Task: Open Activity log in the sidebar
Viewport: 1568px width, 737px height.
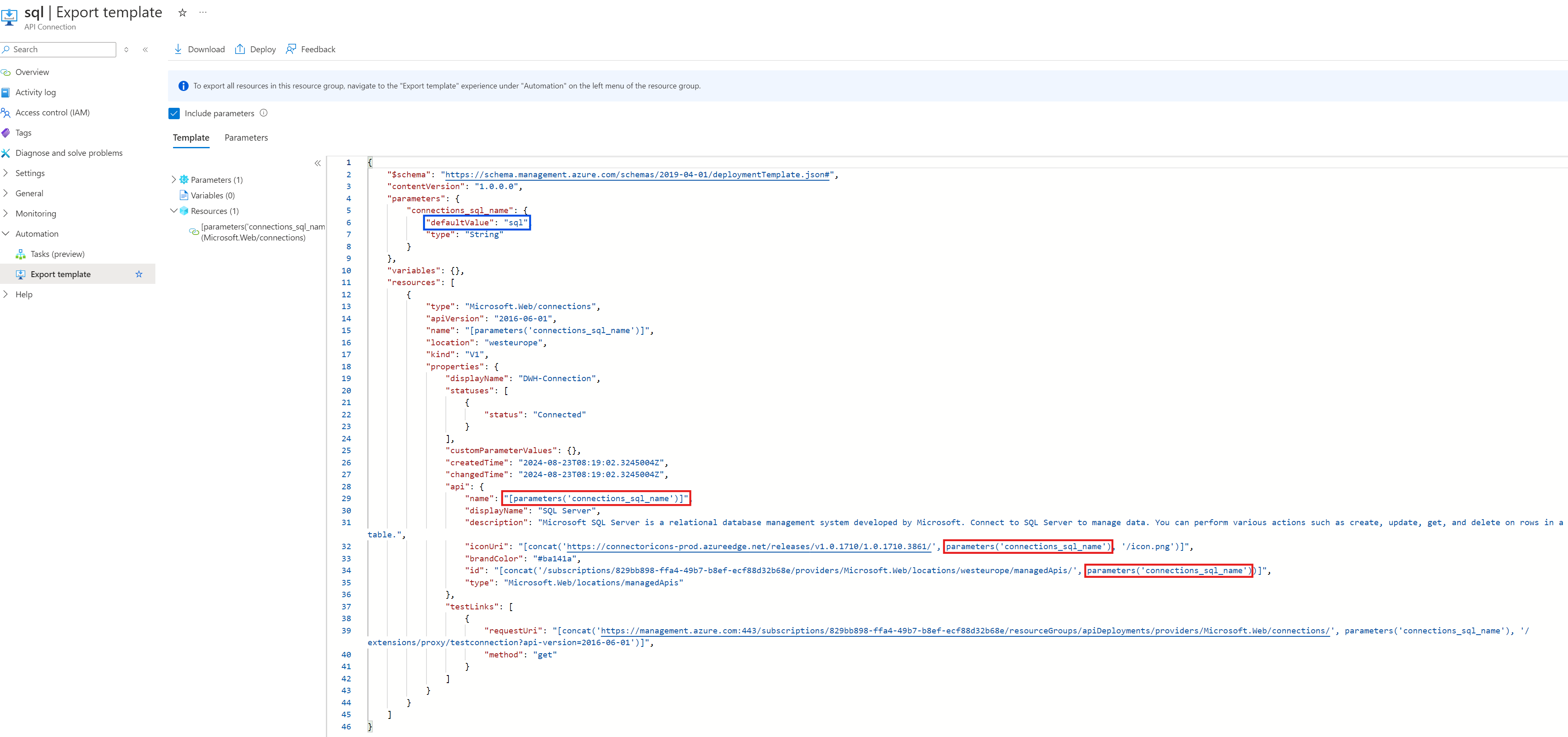Action: (35, 93)
